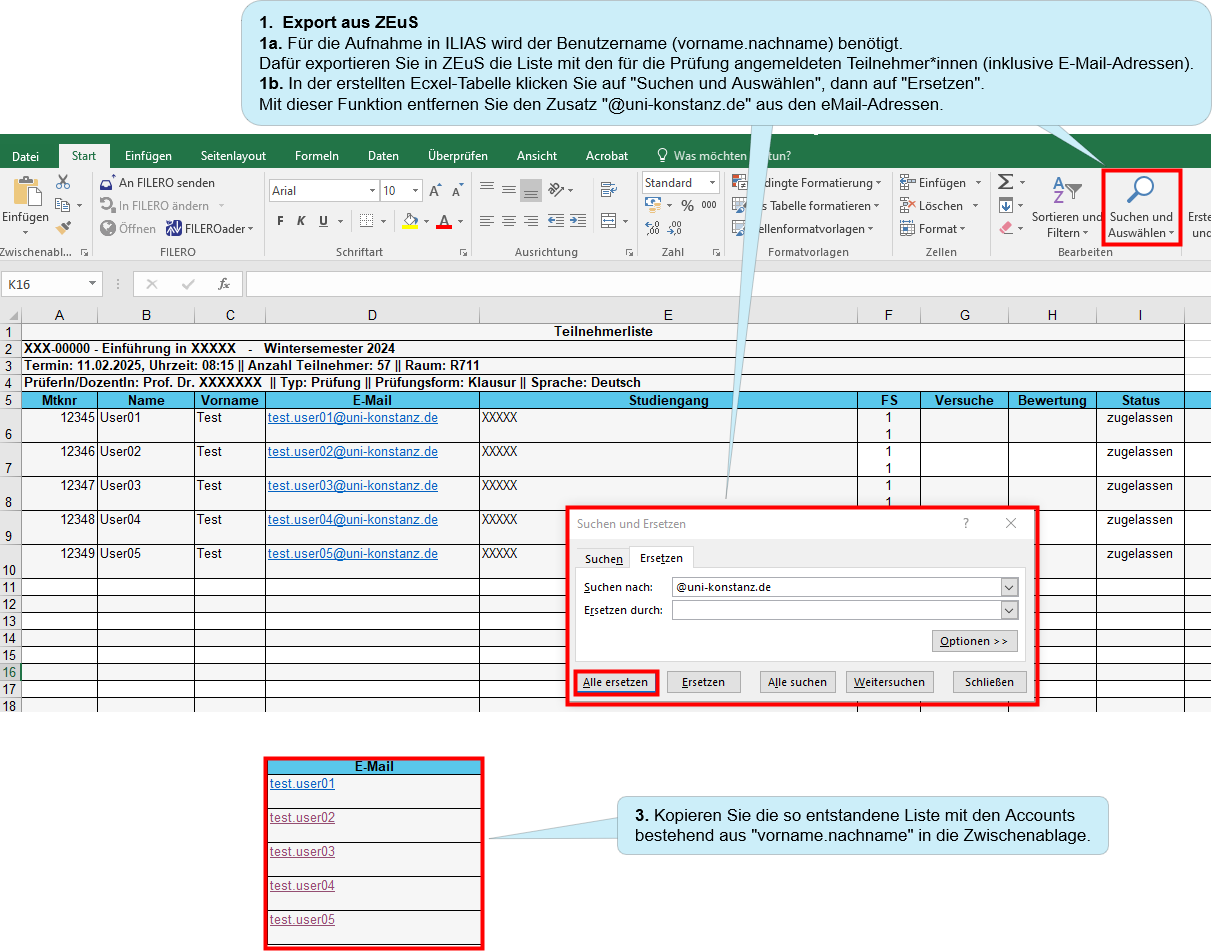Select the format painter brush icon
This screenshot has width=1212, height=951.
pyautogui.click(x=63, y=228)
